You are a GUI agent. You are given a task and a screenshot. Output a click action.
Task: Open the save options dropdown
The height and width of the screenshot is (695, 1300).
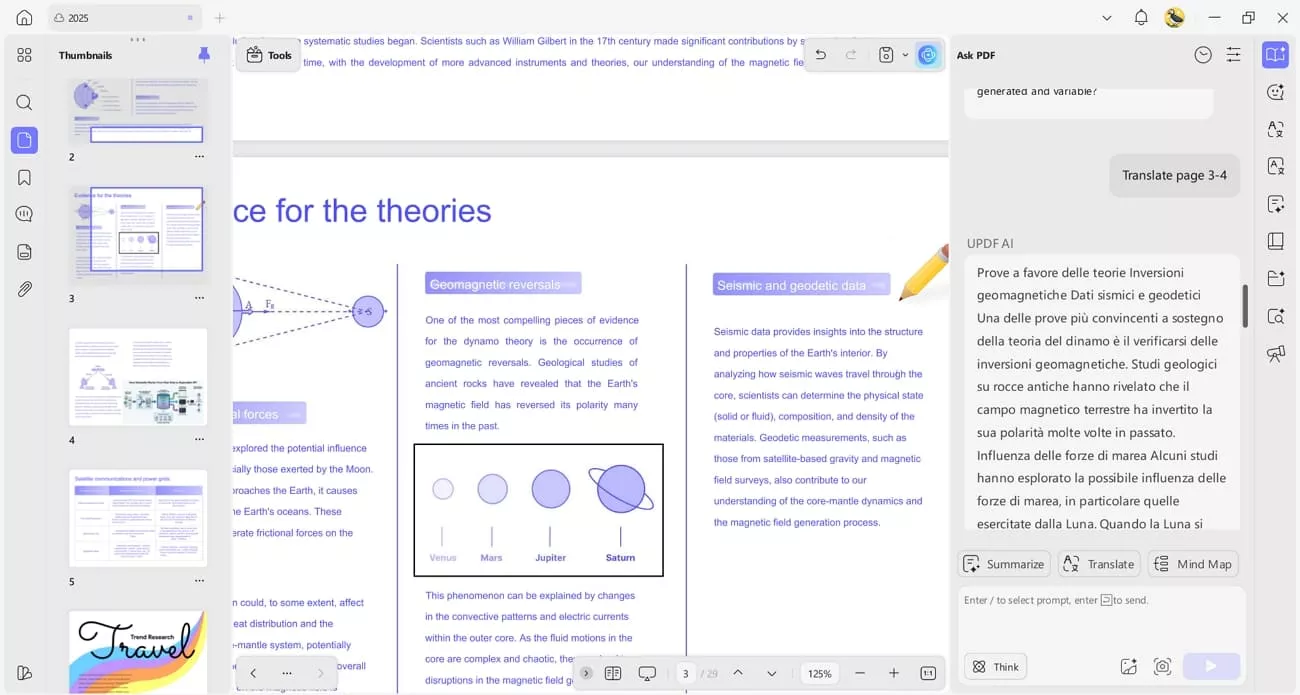pos(905,55)
